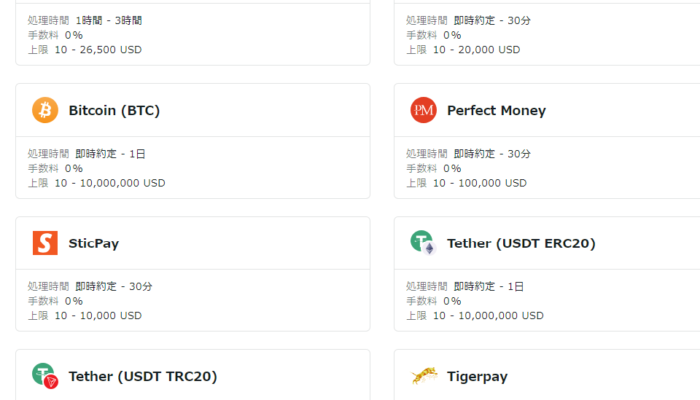Click the red Perfect Money PM logo
The width and height of the screenshot is (700, 400).
(423, 110)
